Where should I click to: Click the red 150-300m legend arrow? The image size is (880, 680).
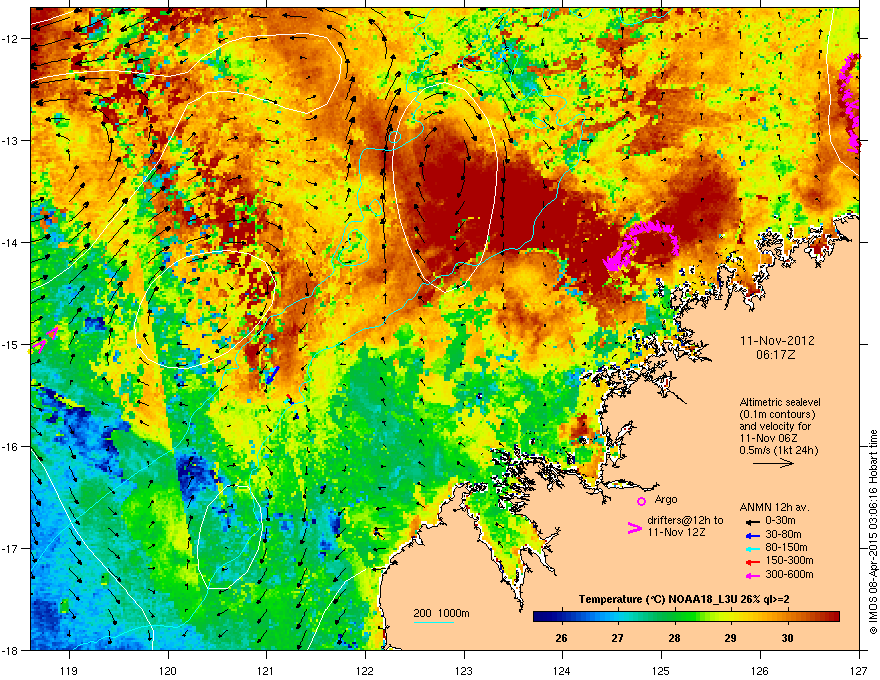[x=753, y=561]
